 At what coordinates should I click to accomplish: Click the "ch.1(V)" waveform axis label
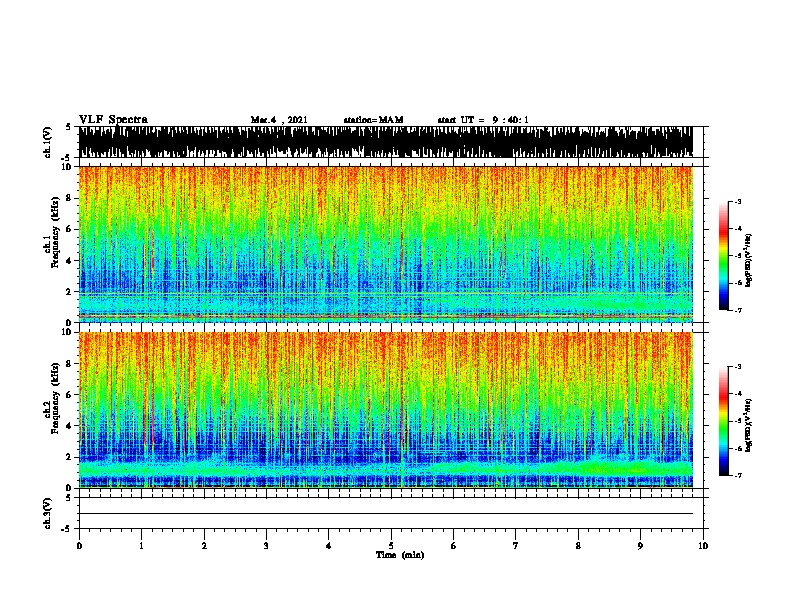click(x=48, y=142)
